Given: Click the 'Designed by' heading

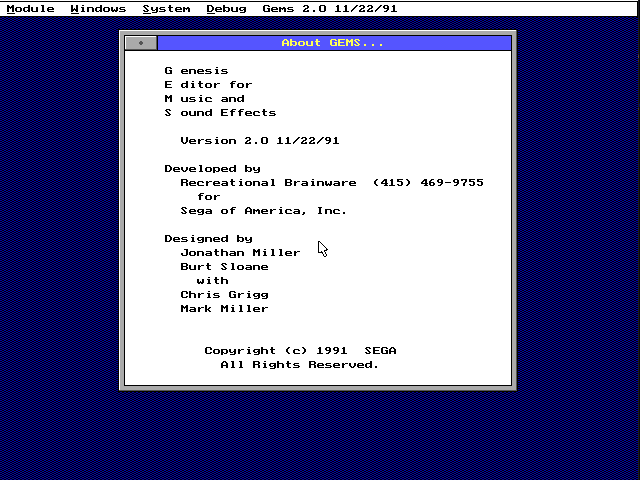Looking at the screenshot, I should pyautogui.click(x=209, y=238).
